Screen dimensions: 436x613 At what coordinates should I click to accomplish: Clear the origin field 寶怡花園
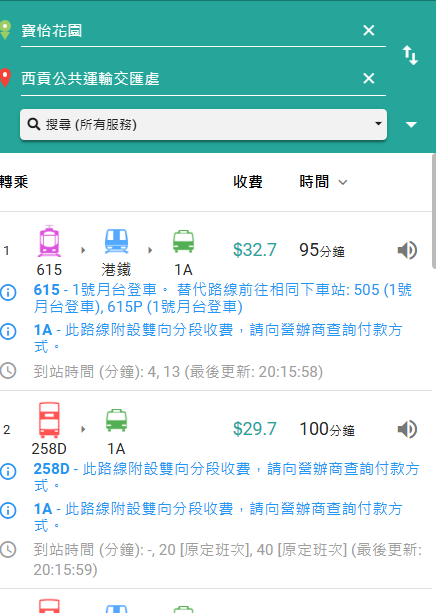coord(368,30)
